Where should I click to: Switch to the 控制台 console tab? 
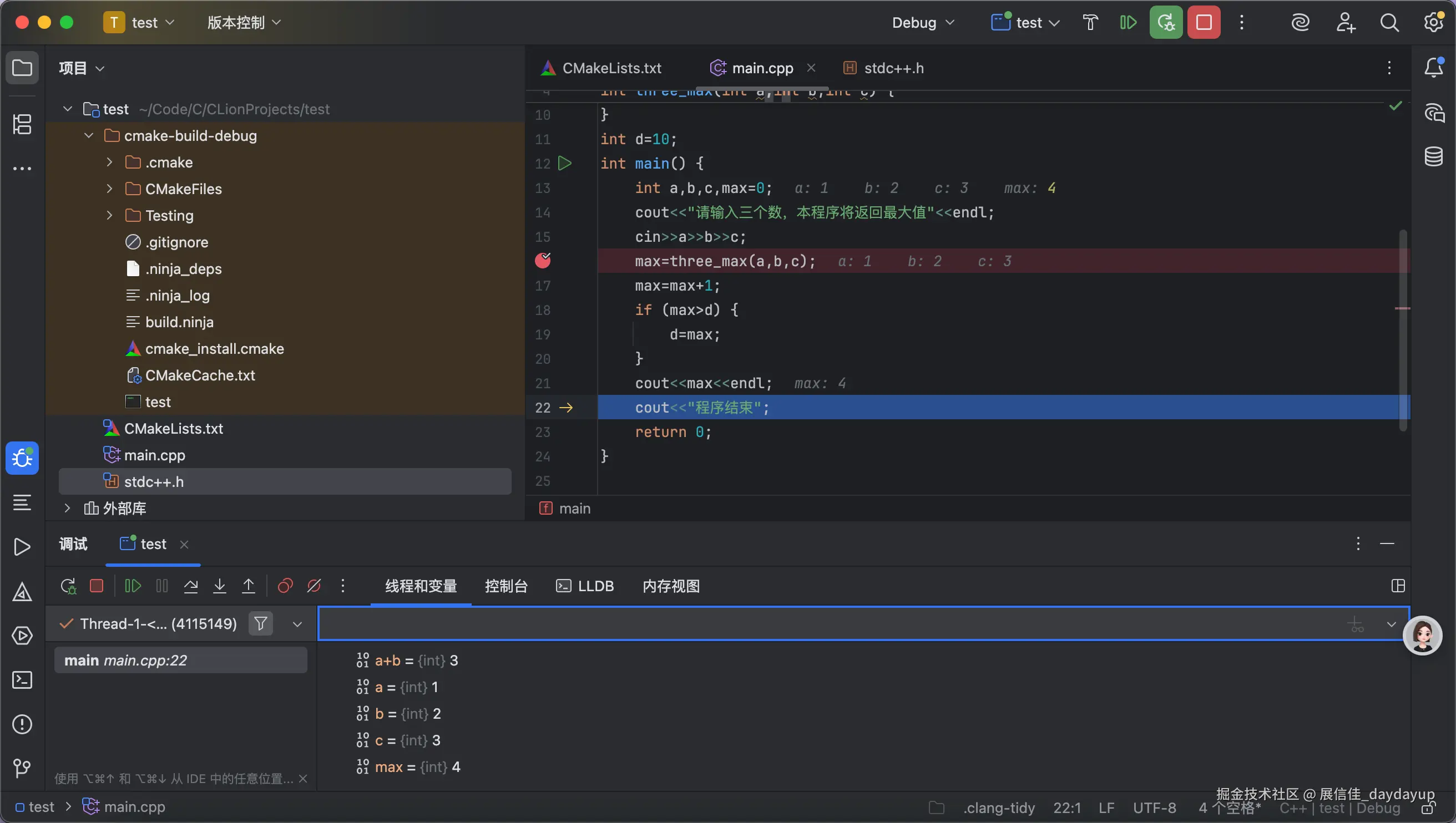tap(506, 586)
